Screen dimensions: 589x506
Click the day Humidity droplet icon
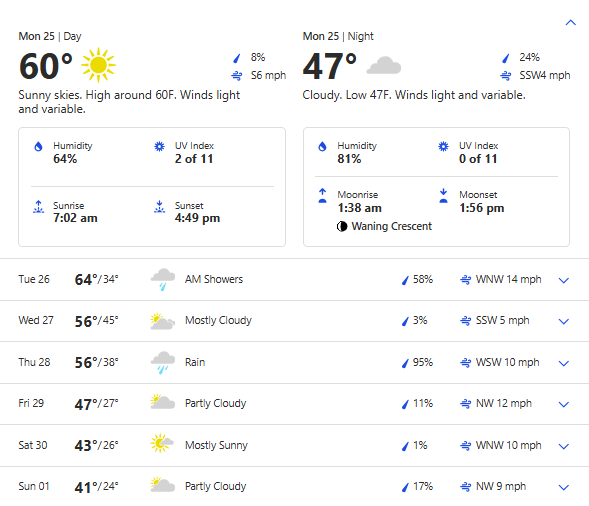pos(38,147)
